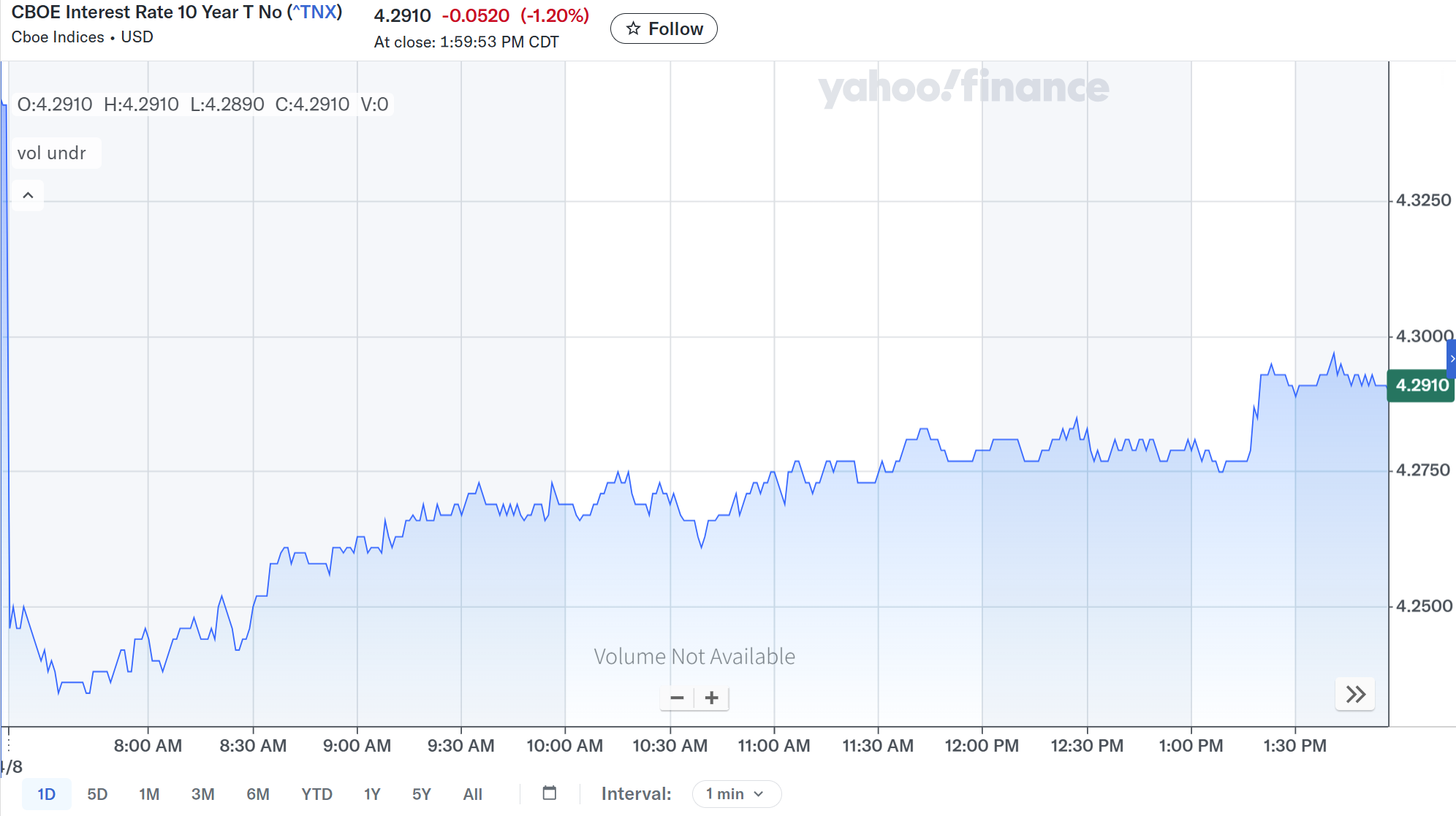Viewport: 1456px width, 816px height.
Task: Click the green 4.2910 current price tag
Action: [1421, 385]
